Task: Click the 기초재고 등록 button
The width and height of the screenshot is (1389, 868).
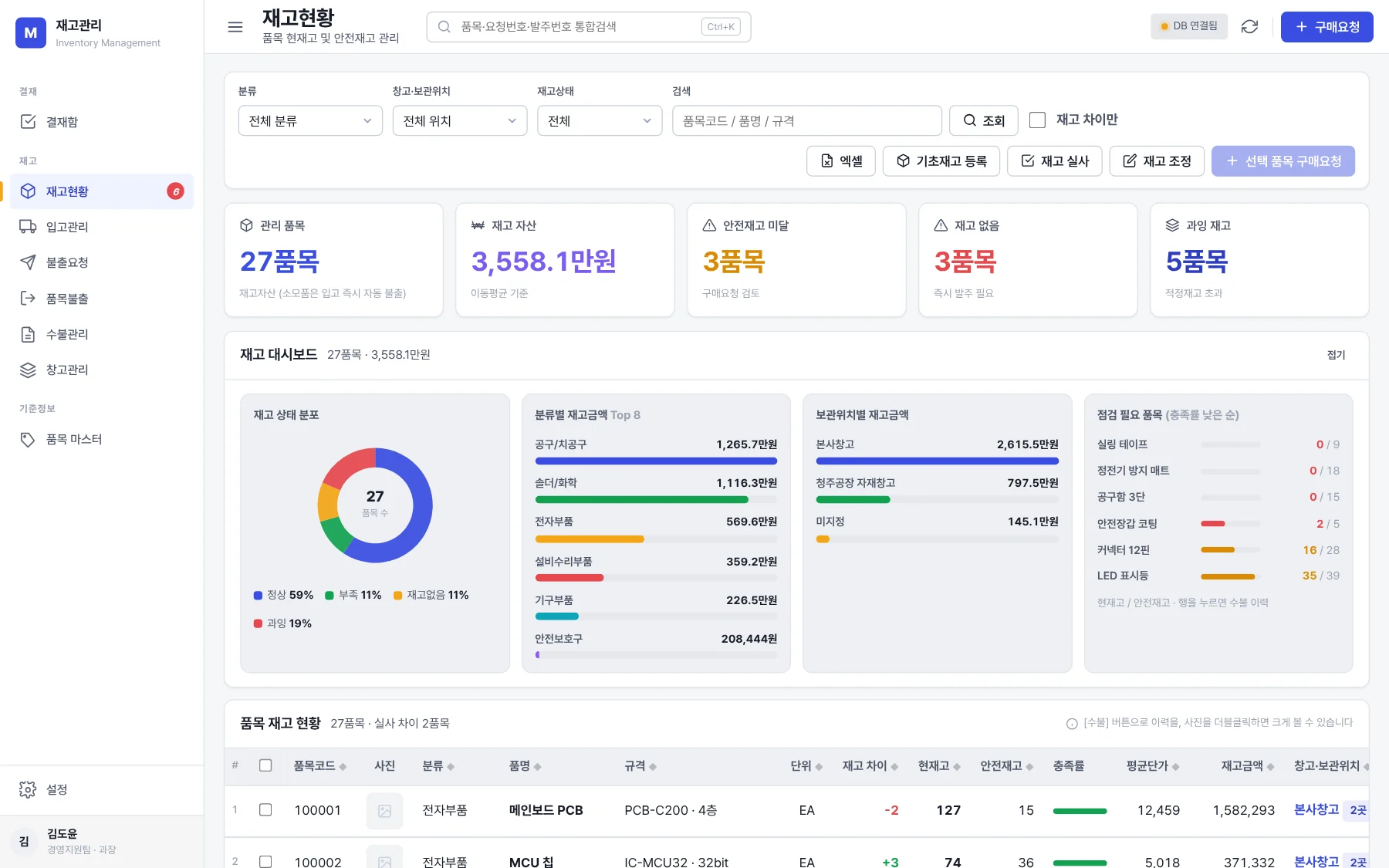Action: click(941, 161)
